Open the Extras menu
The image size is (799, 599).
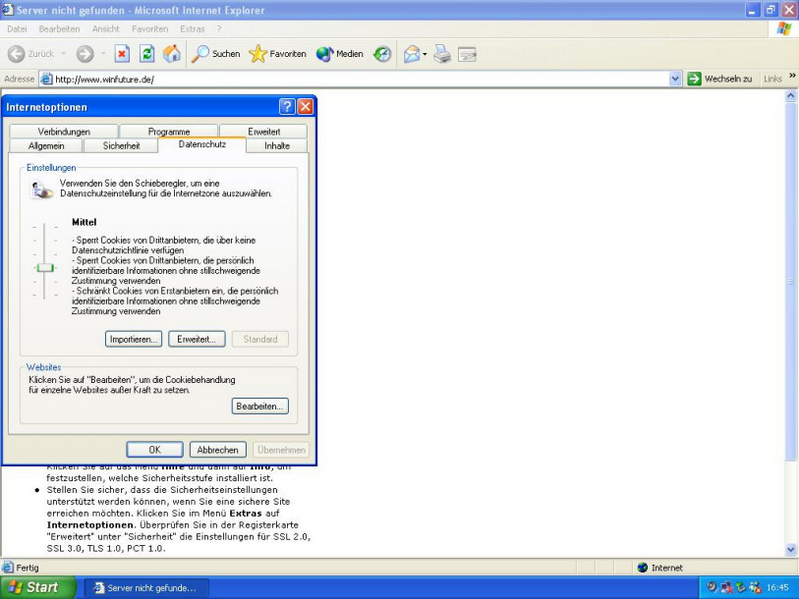click(x=192, y=29)
